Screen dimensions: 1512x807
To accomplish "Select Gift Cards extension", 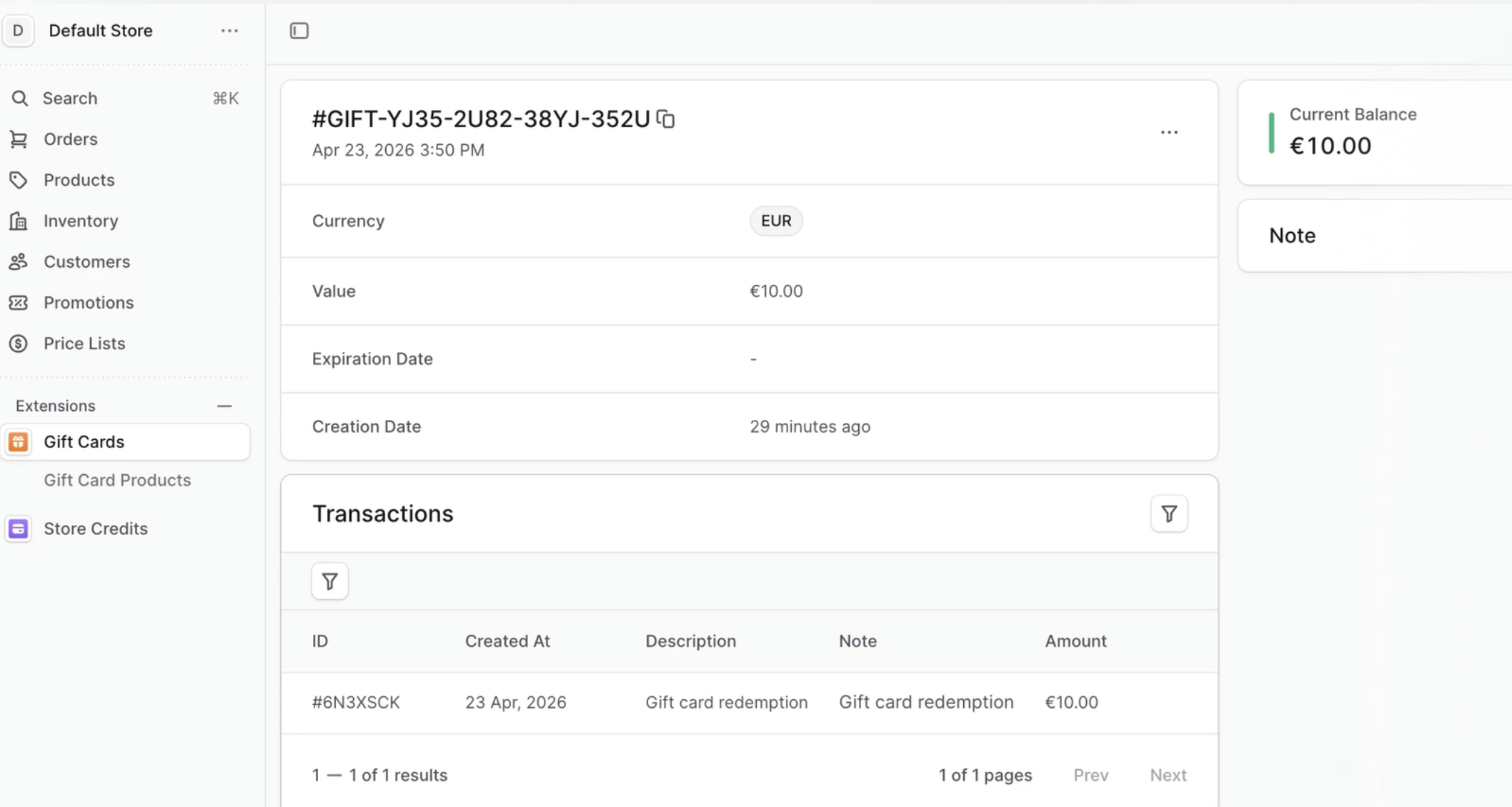I will (x=125, y=442).
